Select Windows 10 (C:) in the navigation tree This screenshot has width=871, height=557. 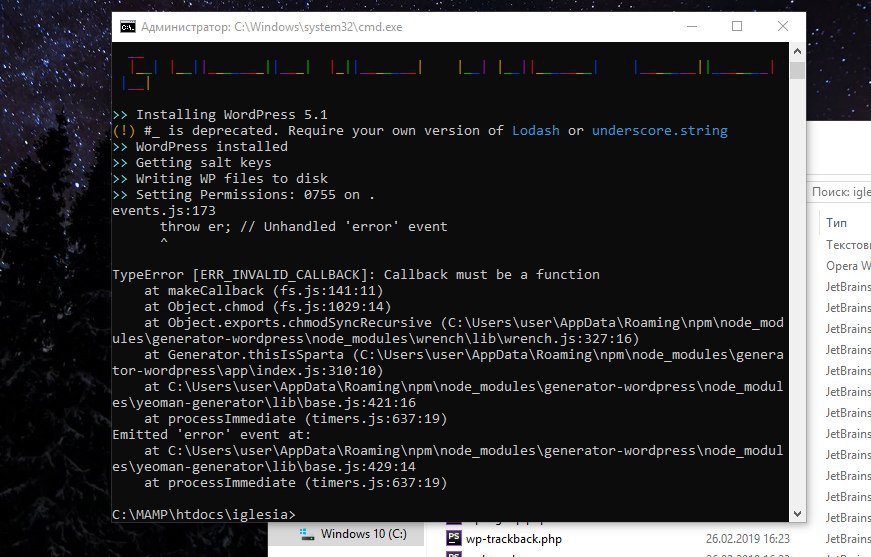[363, 534]
